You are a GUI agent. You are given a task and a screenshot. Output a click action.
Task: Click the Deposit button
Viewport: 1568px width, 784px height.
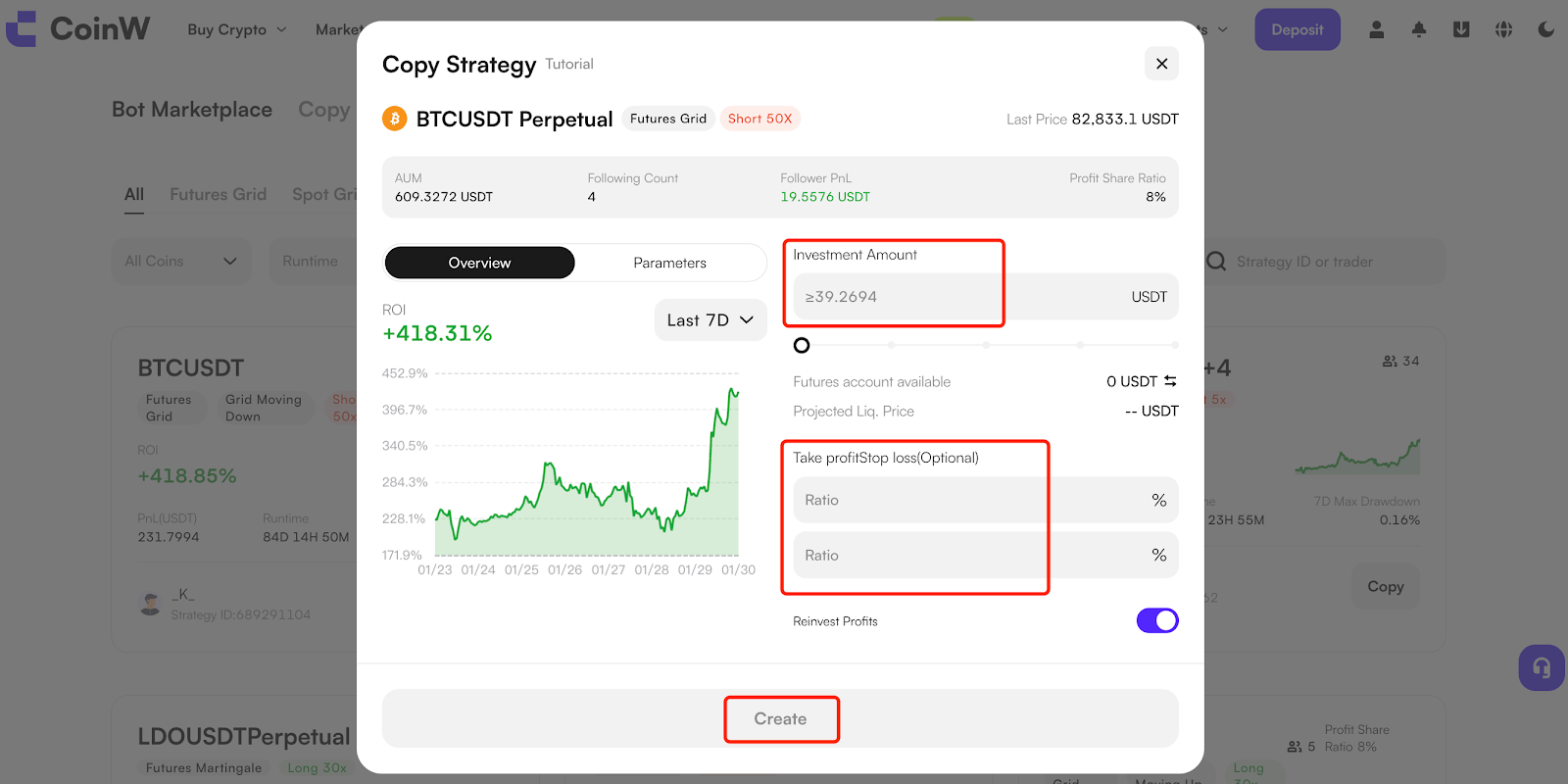click(x=1297, y=29)
